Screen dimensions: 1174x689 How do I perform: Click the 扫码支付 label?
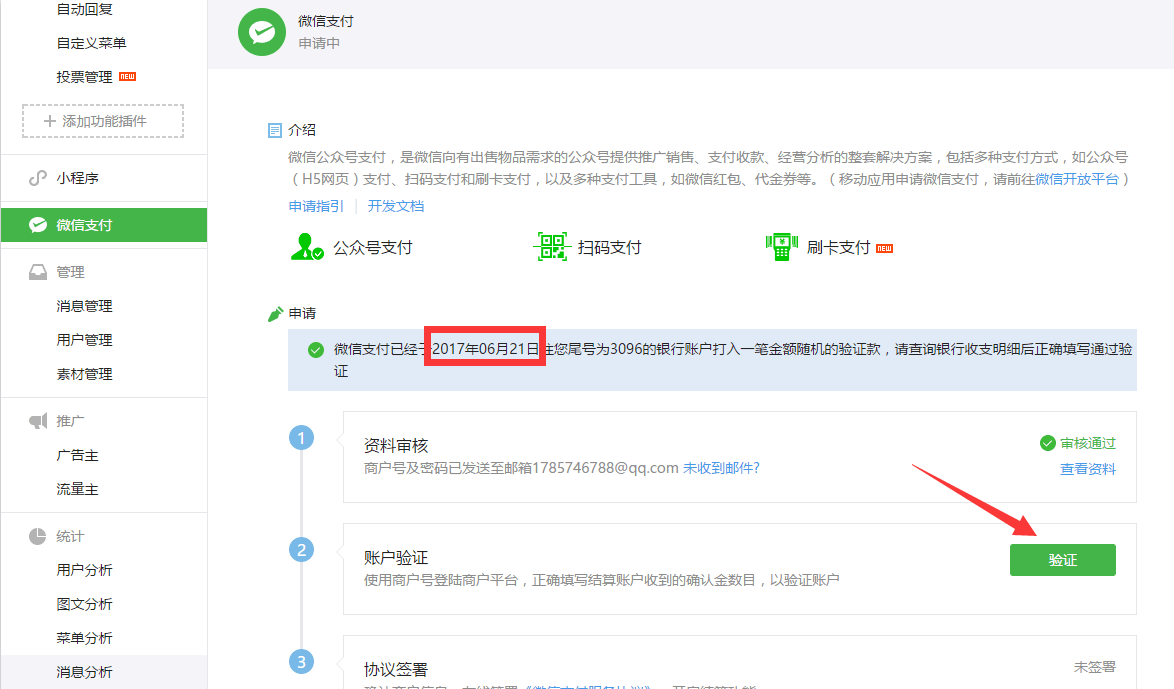coord(609,248)
